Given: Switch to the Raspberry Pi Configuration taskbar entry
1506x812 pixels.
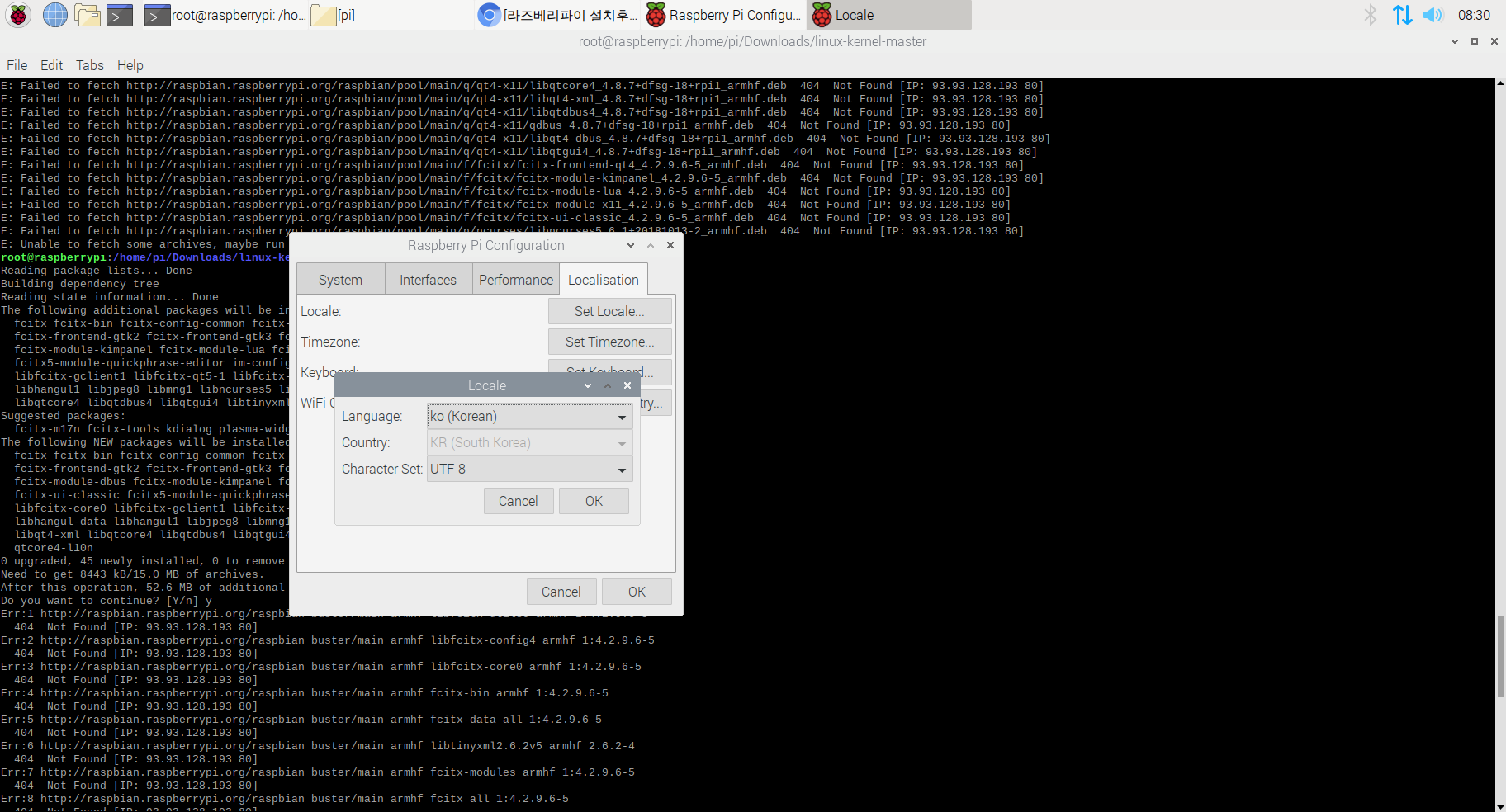Looking at the screenshot, I should pos(724,15).
